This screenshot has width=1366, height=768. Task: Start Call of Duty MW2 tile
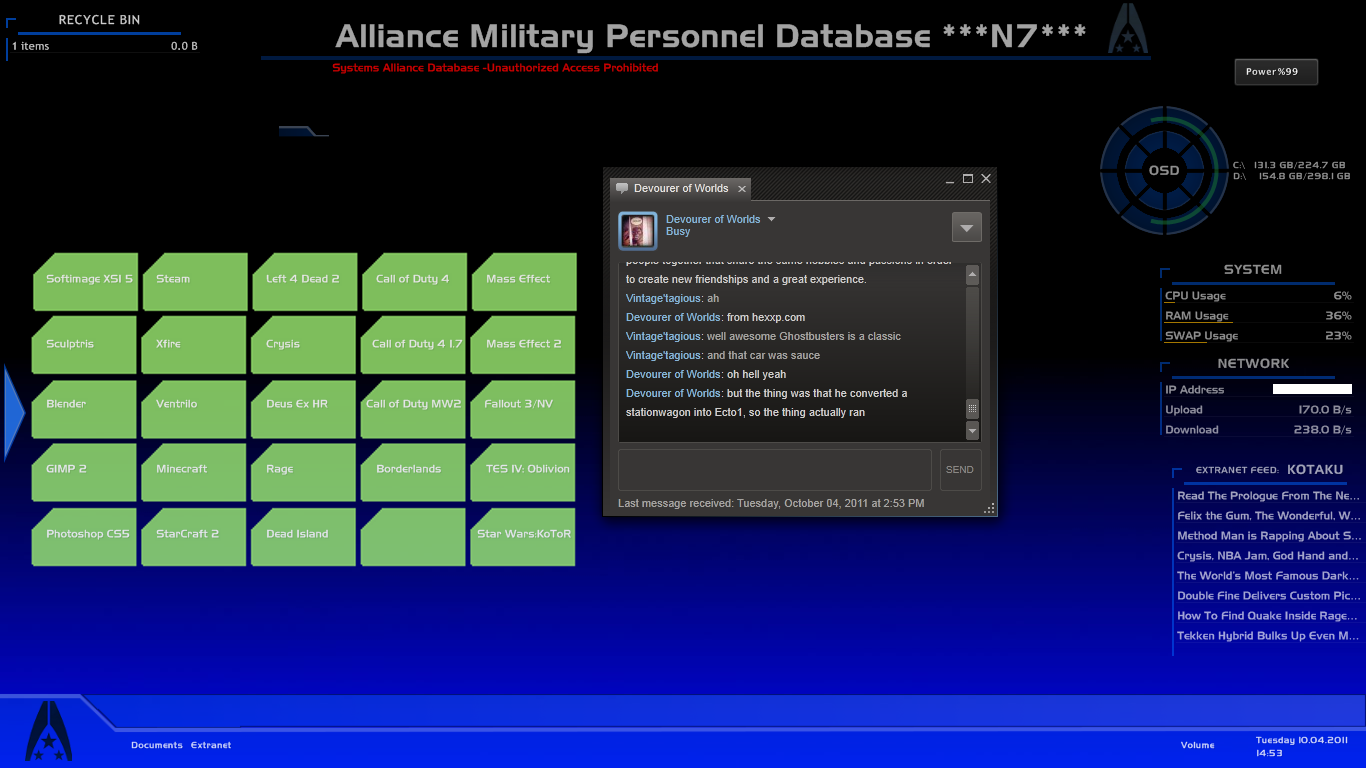coord(414,409)
